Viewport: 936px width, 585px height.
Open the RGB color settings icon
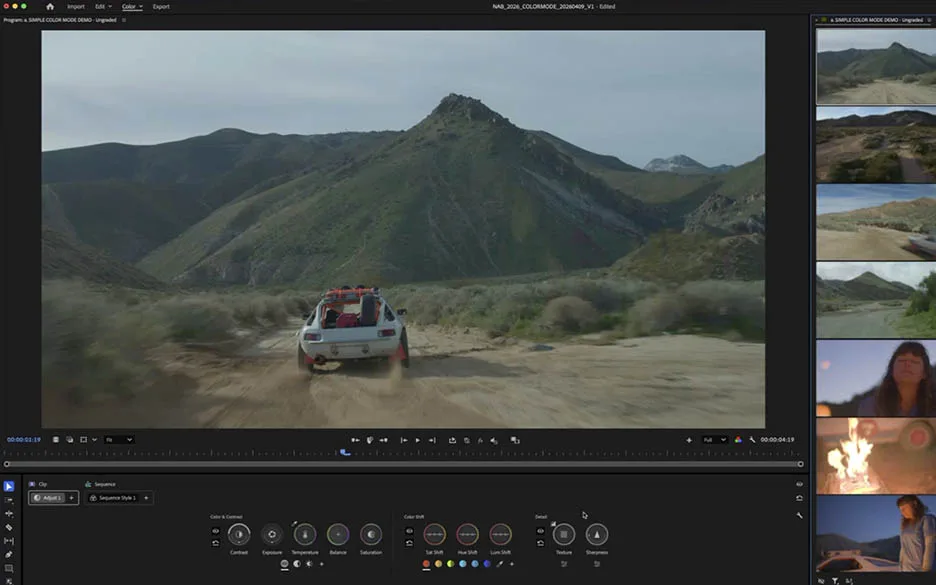[x=738, y=439]
